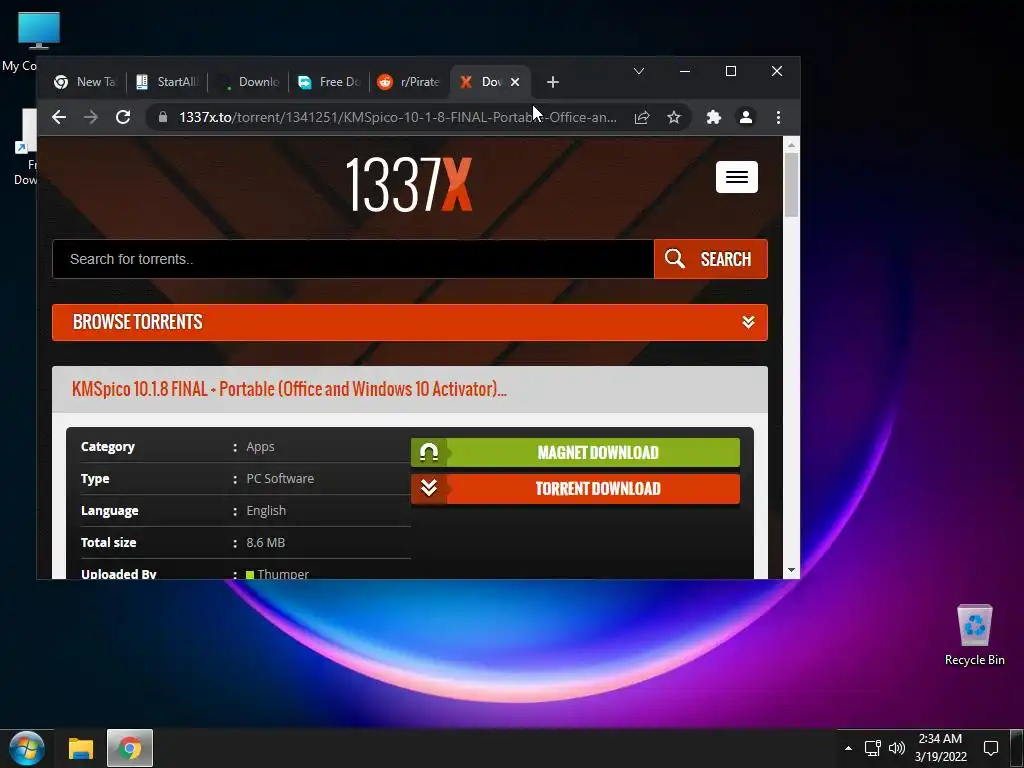Bookmark this page with the star icon

click(x=674, y=118)
